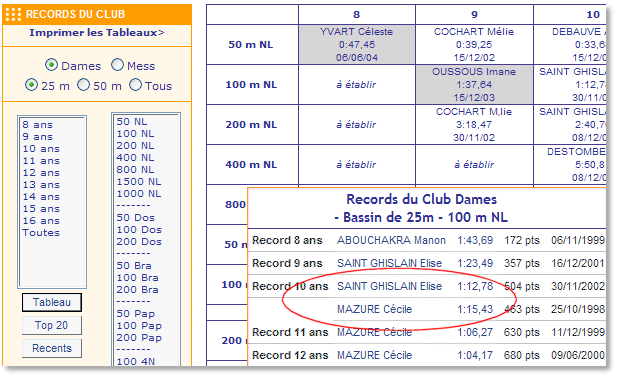
Task: Select the Tous pool option
Action: pyautogui.click(x=135, y=85)
